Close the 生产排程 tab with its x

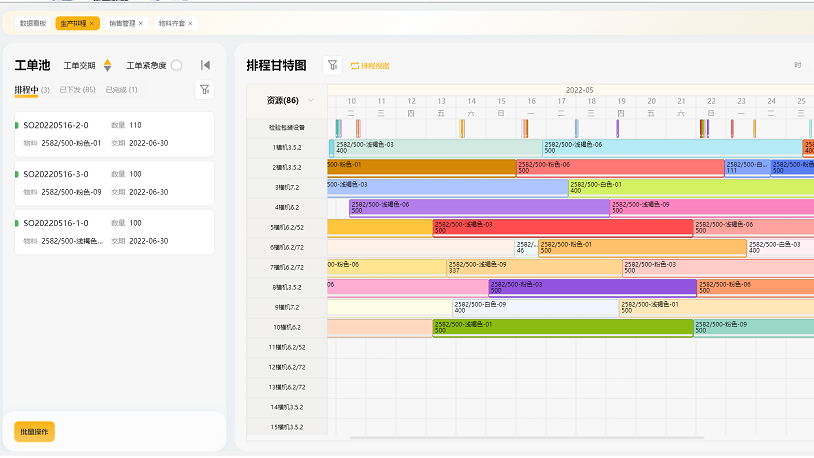click(x=92, y=23)
